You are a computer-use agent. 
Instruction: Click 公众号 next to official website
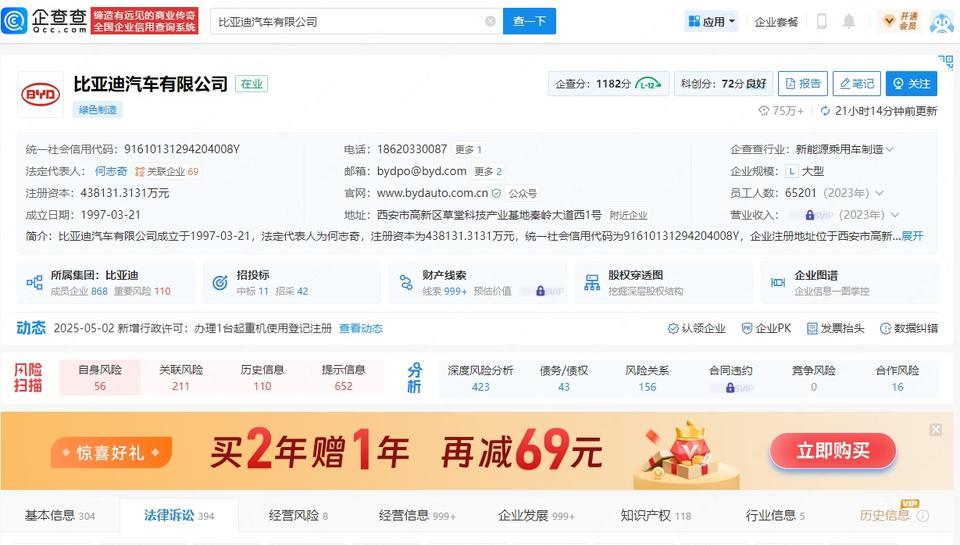click(523, 194)
